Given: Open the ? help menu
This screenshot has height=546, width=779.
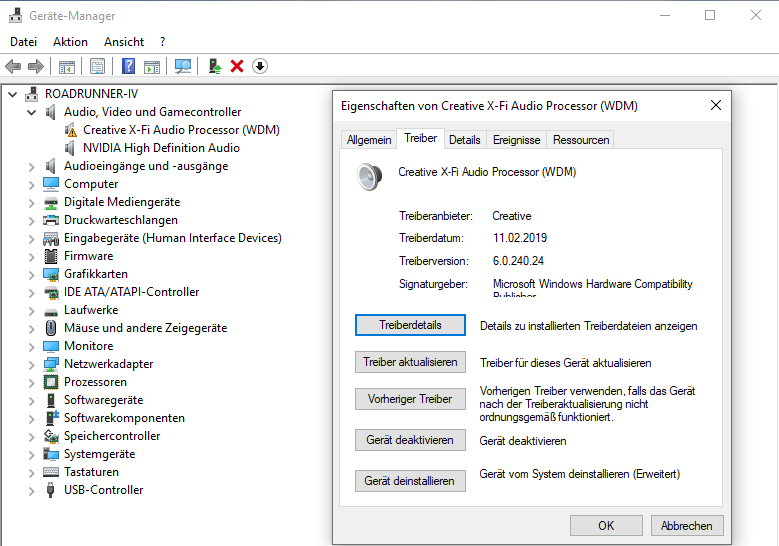Looking at the screenshot, I should (x=162, y=42).
